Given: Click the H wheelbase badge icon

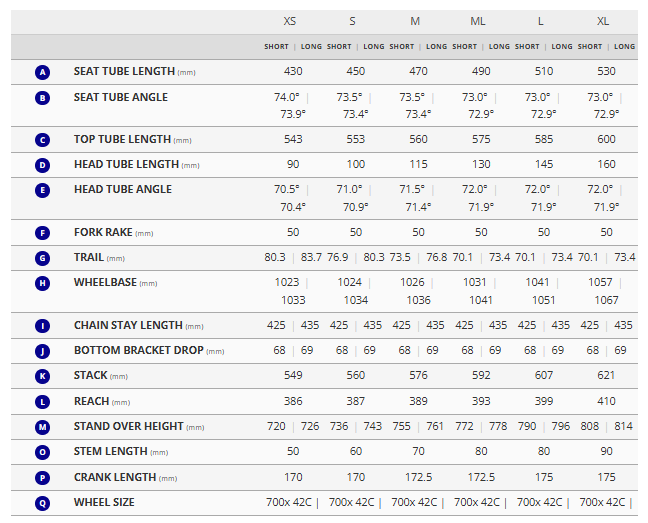Looking at the screenshot, I should pyautogui.click(x=42, y=283).
